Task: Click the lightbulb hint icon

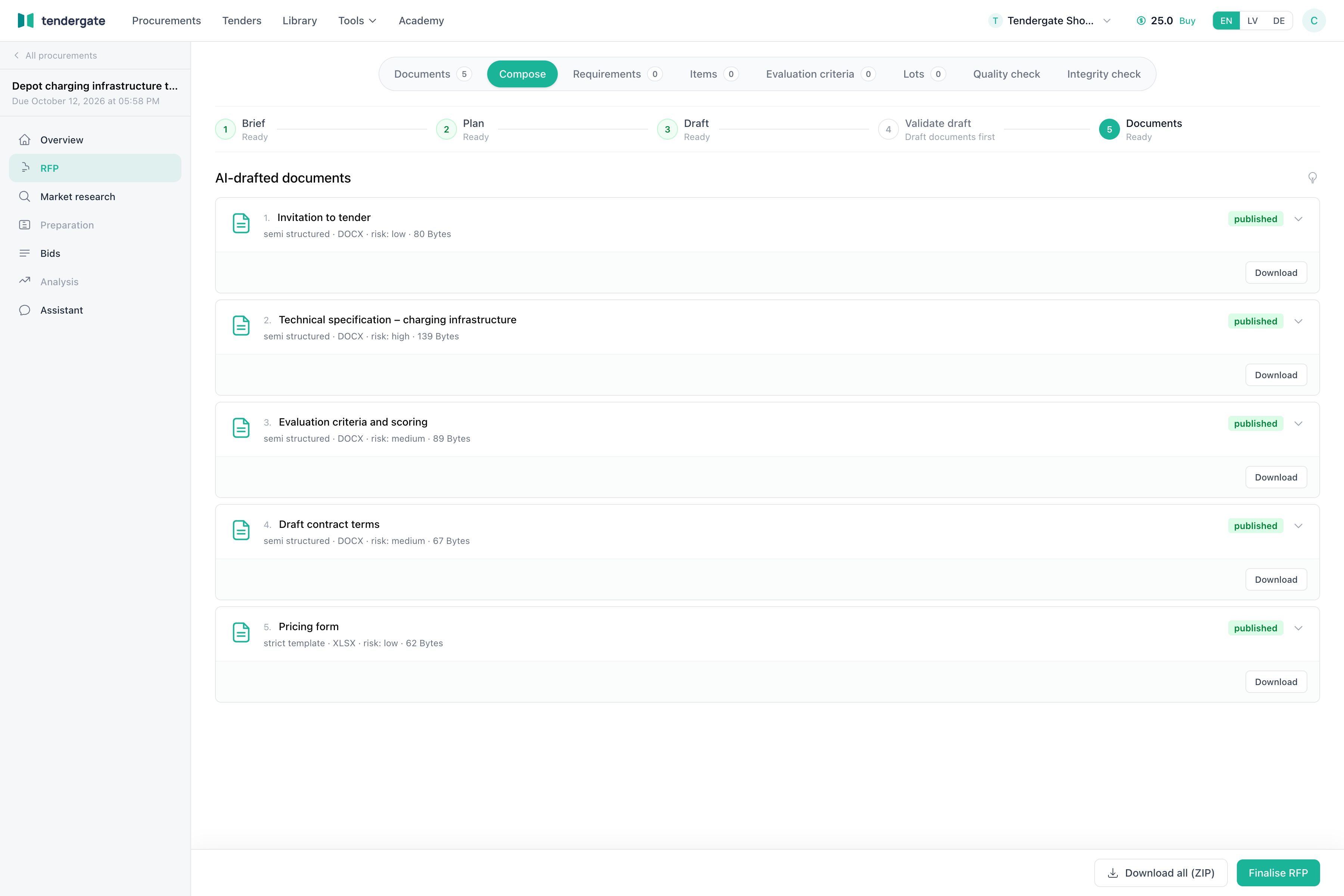Action: (1313, 178)
